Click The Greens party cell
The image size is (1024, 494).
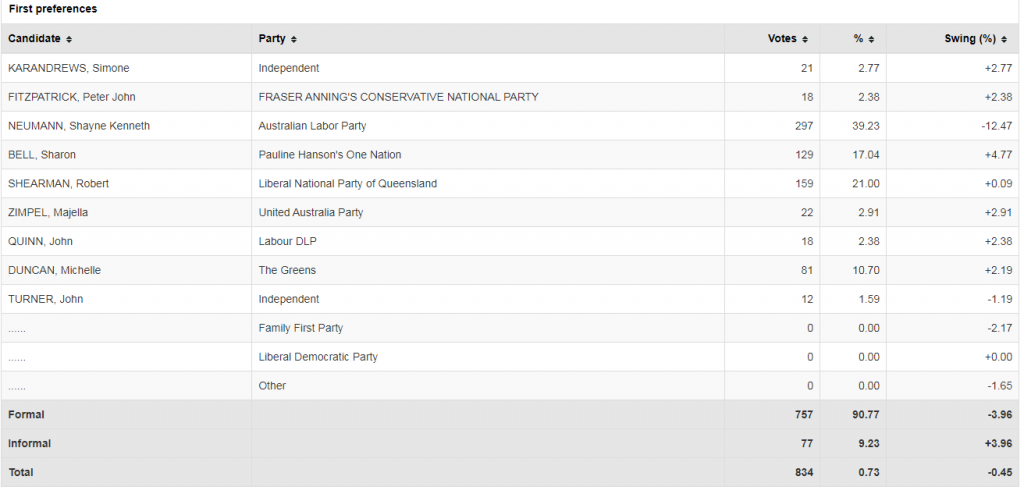(287, 271)
